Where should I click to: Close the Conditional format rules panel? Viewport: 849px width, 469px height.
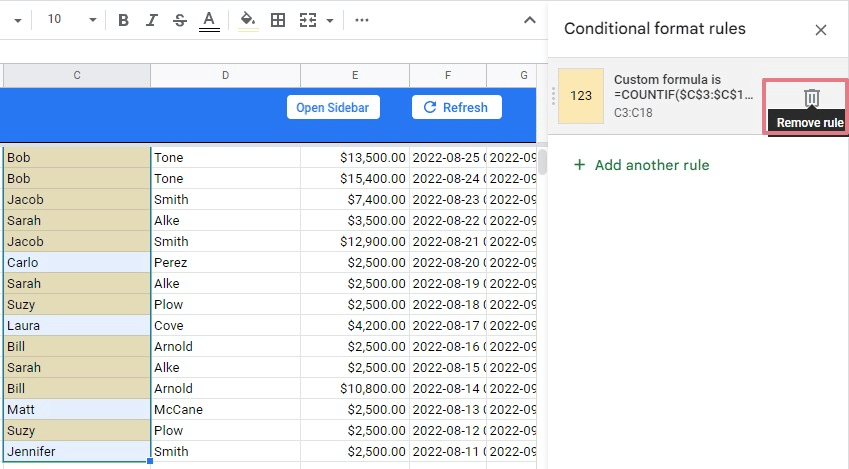pyautogui.click(x=821, y=29)
